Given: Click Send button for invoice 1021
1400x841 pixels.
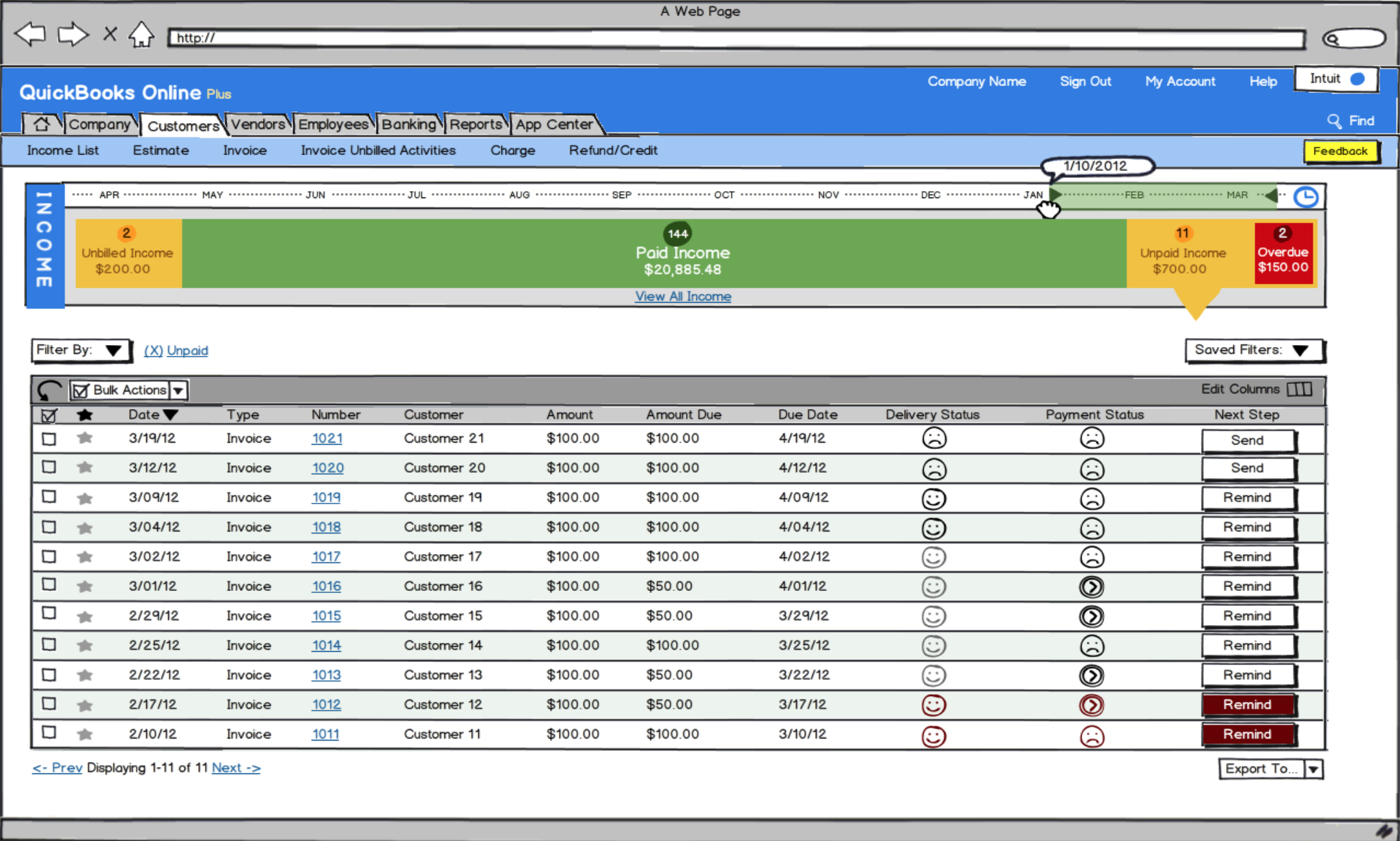Looking at the screenshot, I should (1248, 440).
